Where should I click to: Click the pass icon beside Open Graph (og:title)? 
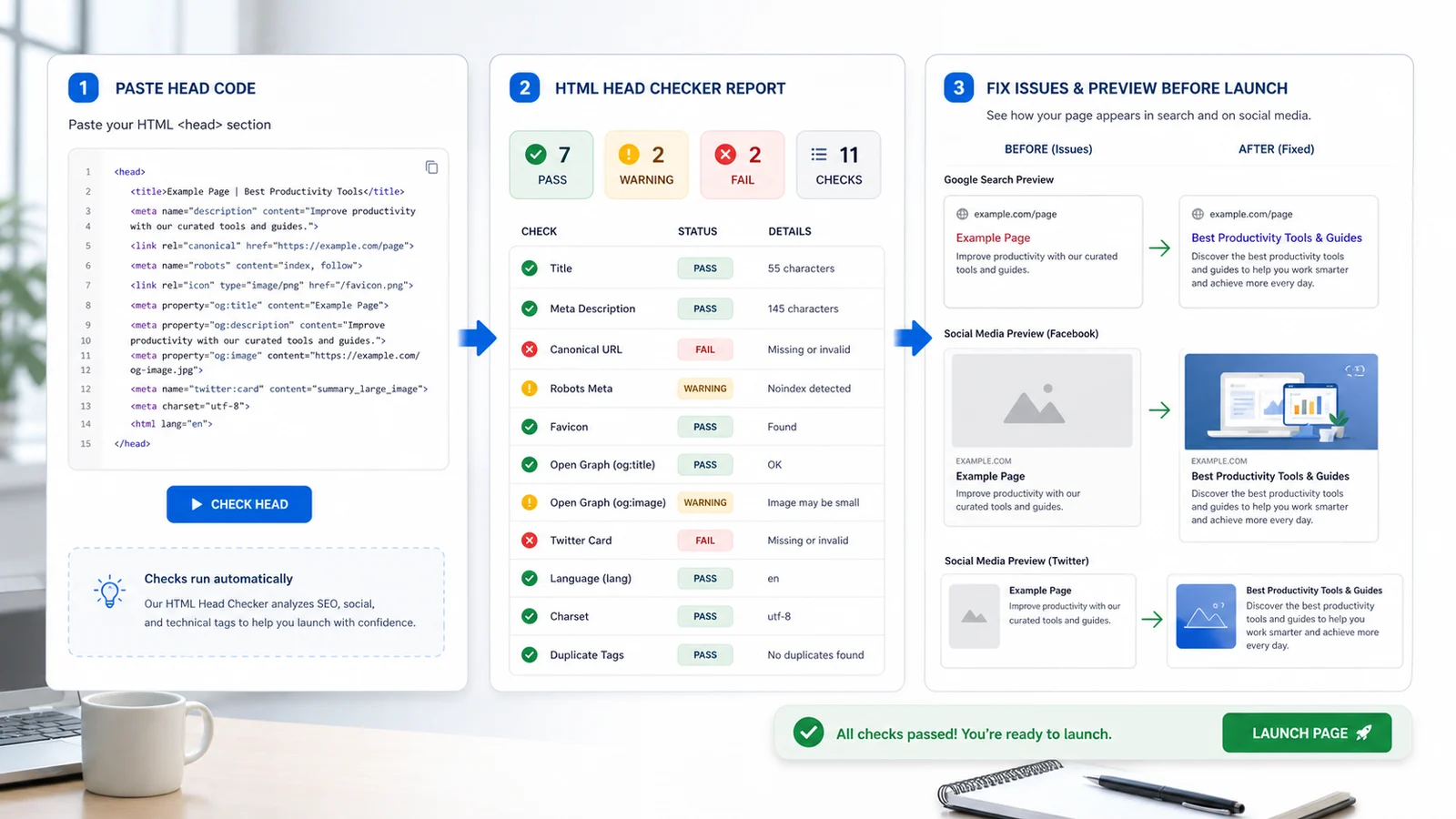click(x=530, y=465)
